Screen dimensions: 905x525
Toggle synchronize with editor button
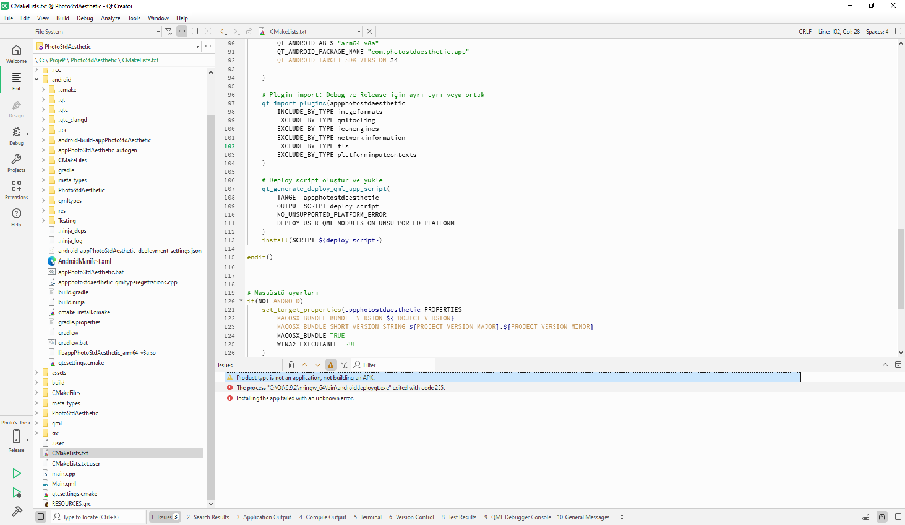[x=182, y=31]
